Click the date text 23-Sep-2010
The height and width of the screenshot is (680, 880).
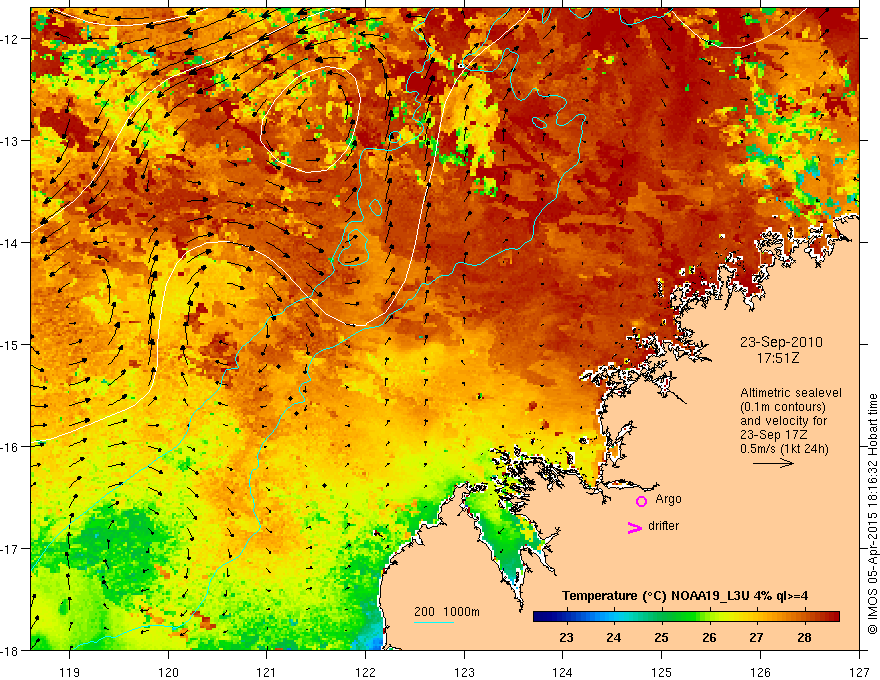coord(781,342)
